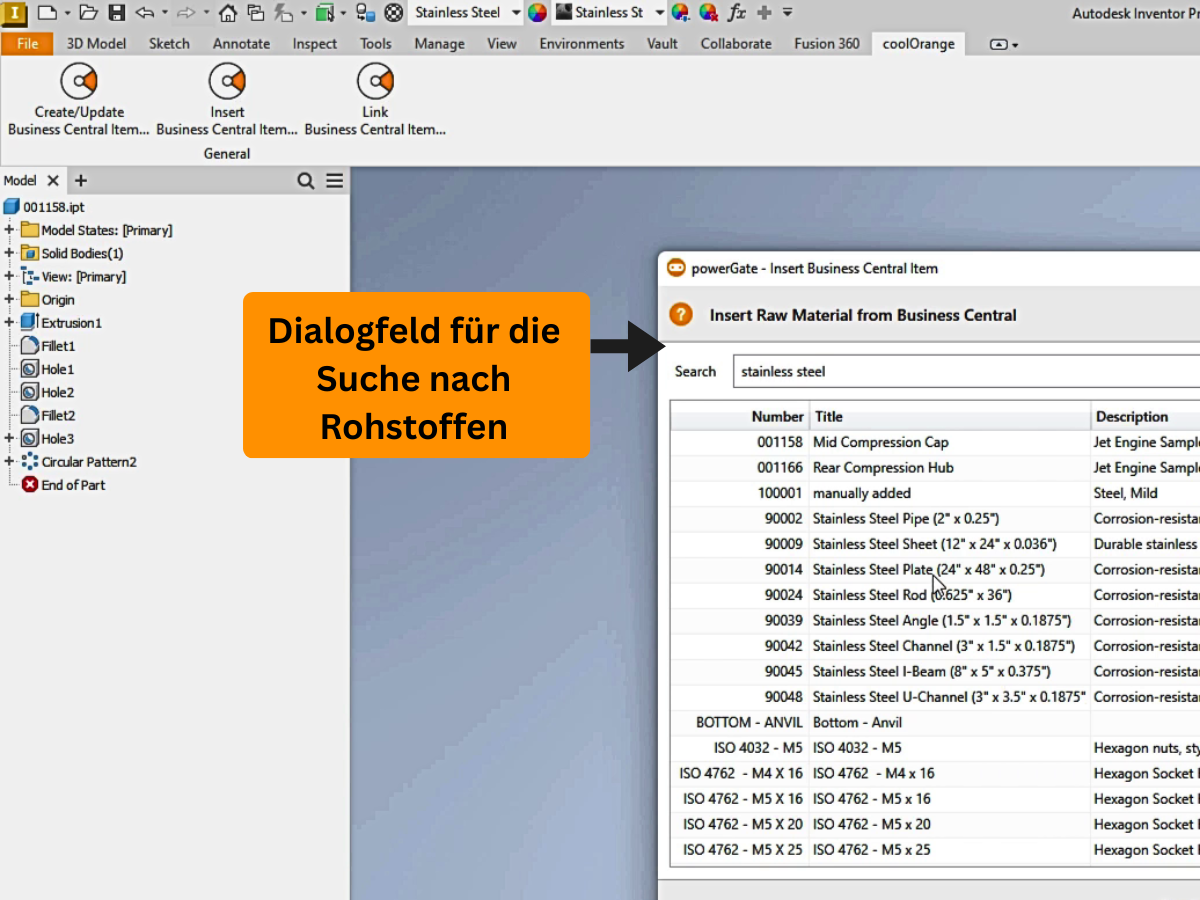1200x900 pixels.
Task: Click the checkered sphere icon beside Stainless Steel material
Action: click(394, 13)
